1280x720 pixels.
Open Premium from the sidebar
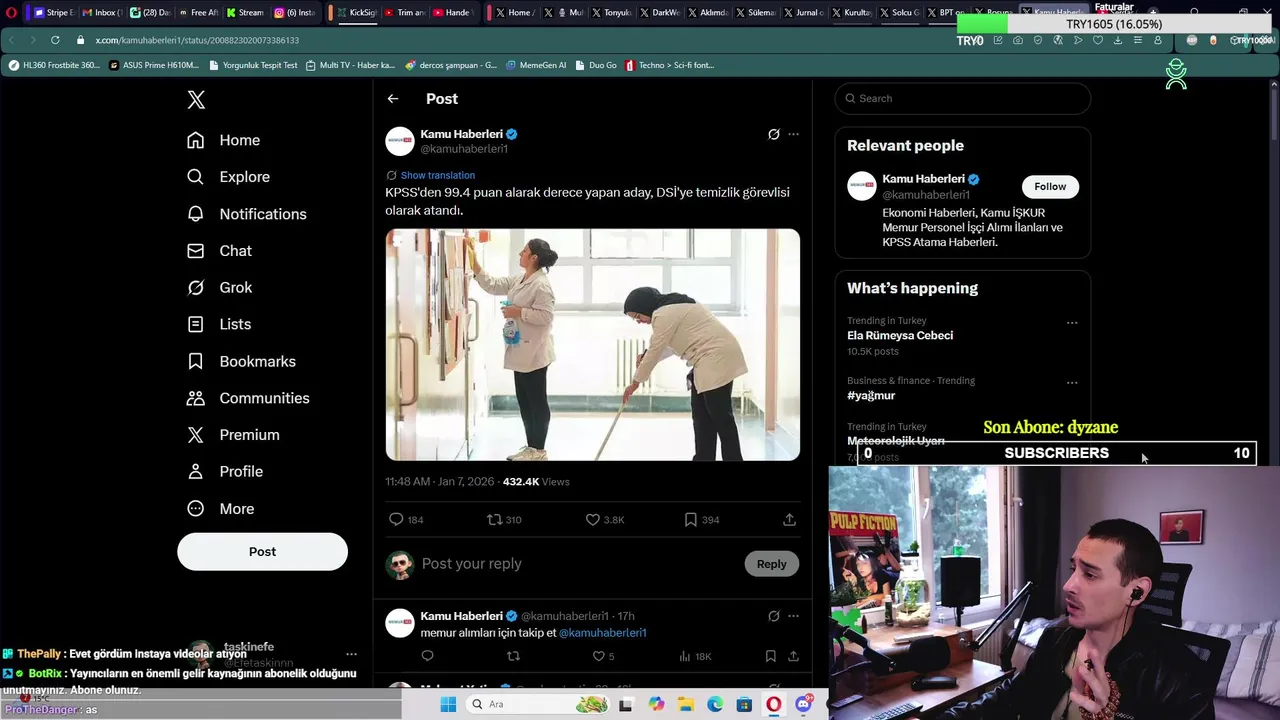pos(233,435)
